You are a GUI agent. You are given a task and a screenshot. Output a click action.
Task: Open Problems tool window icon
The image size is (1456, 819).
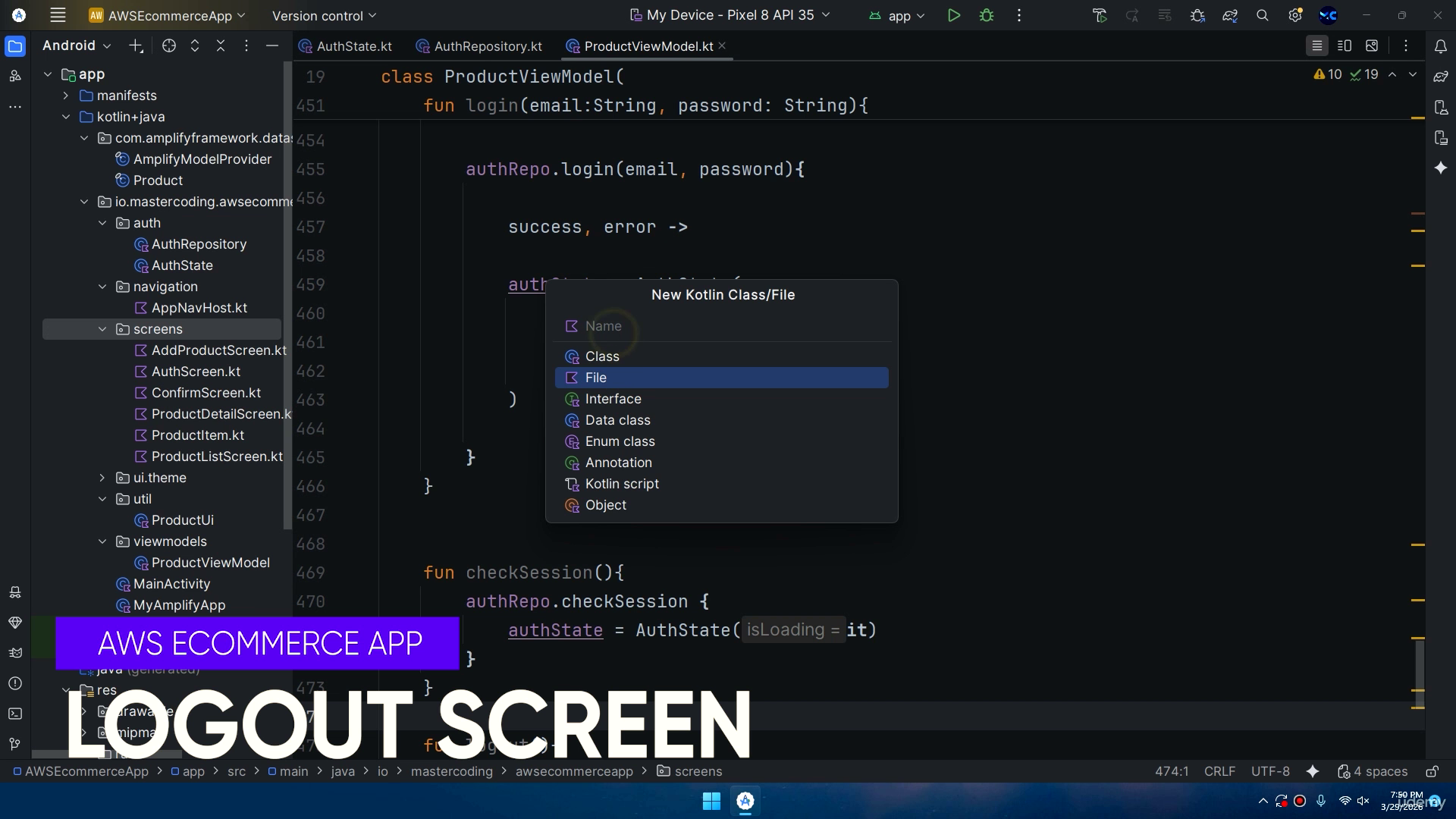(15, 683)
